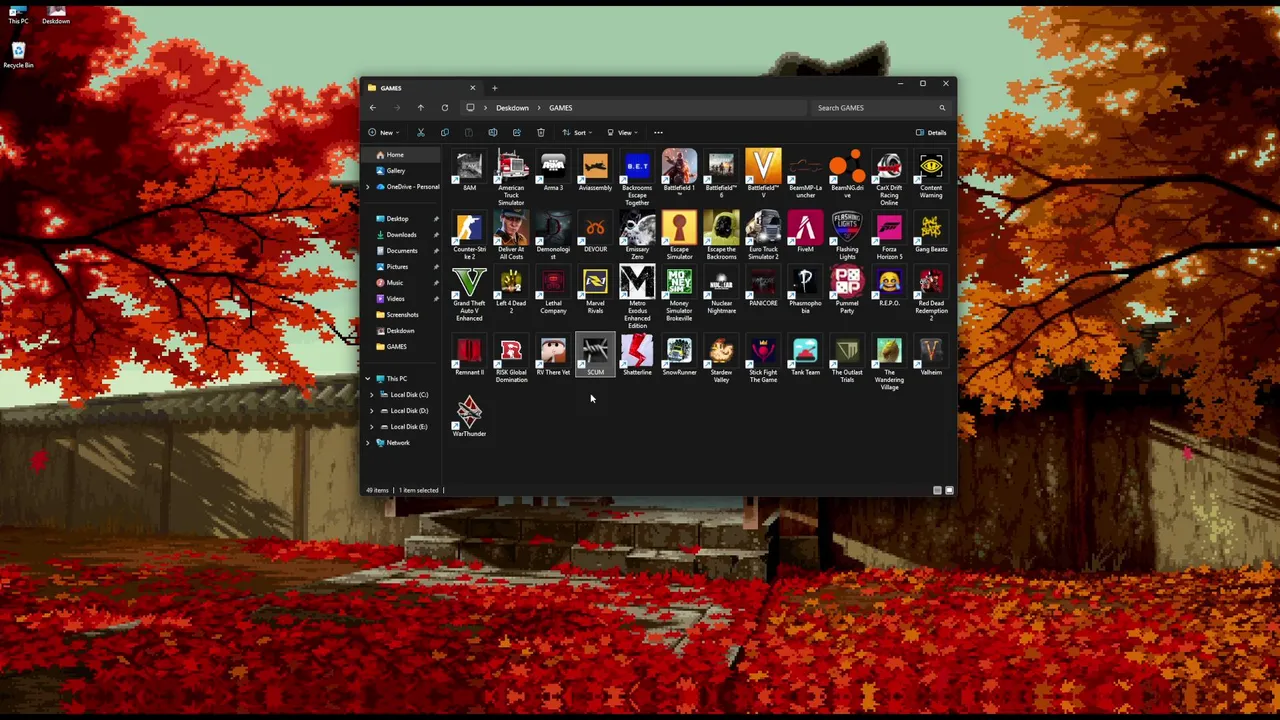Select the BeamNG.drive shortcut
Screen dimensions: 1280x720
[x=847, y=174]
